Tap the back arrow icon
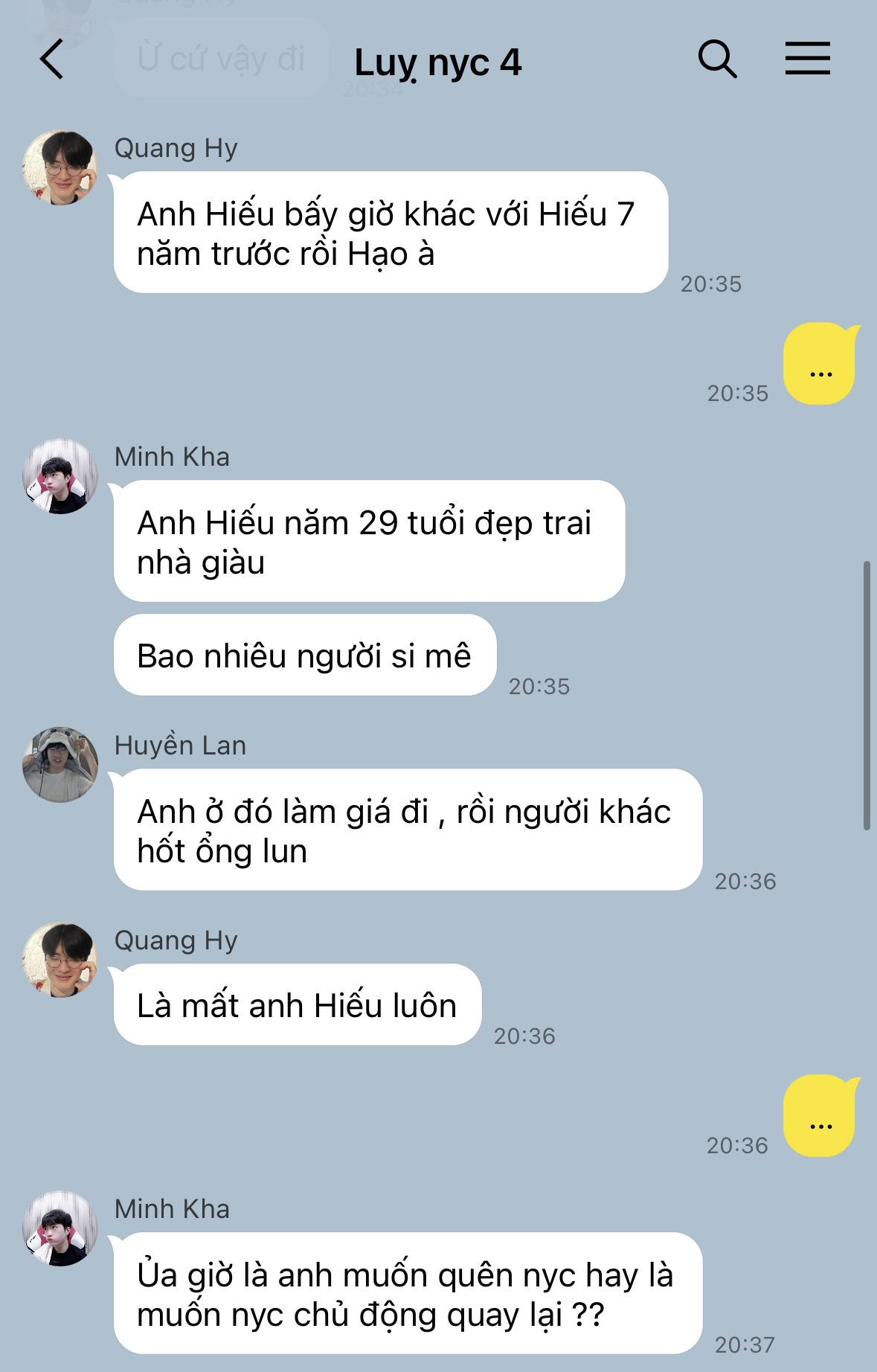Image resolution: width=877 pixels, height=1372 pixels. (51, 60)
